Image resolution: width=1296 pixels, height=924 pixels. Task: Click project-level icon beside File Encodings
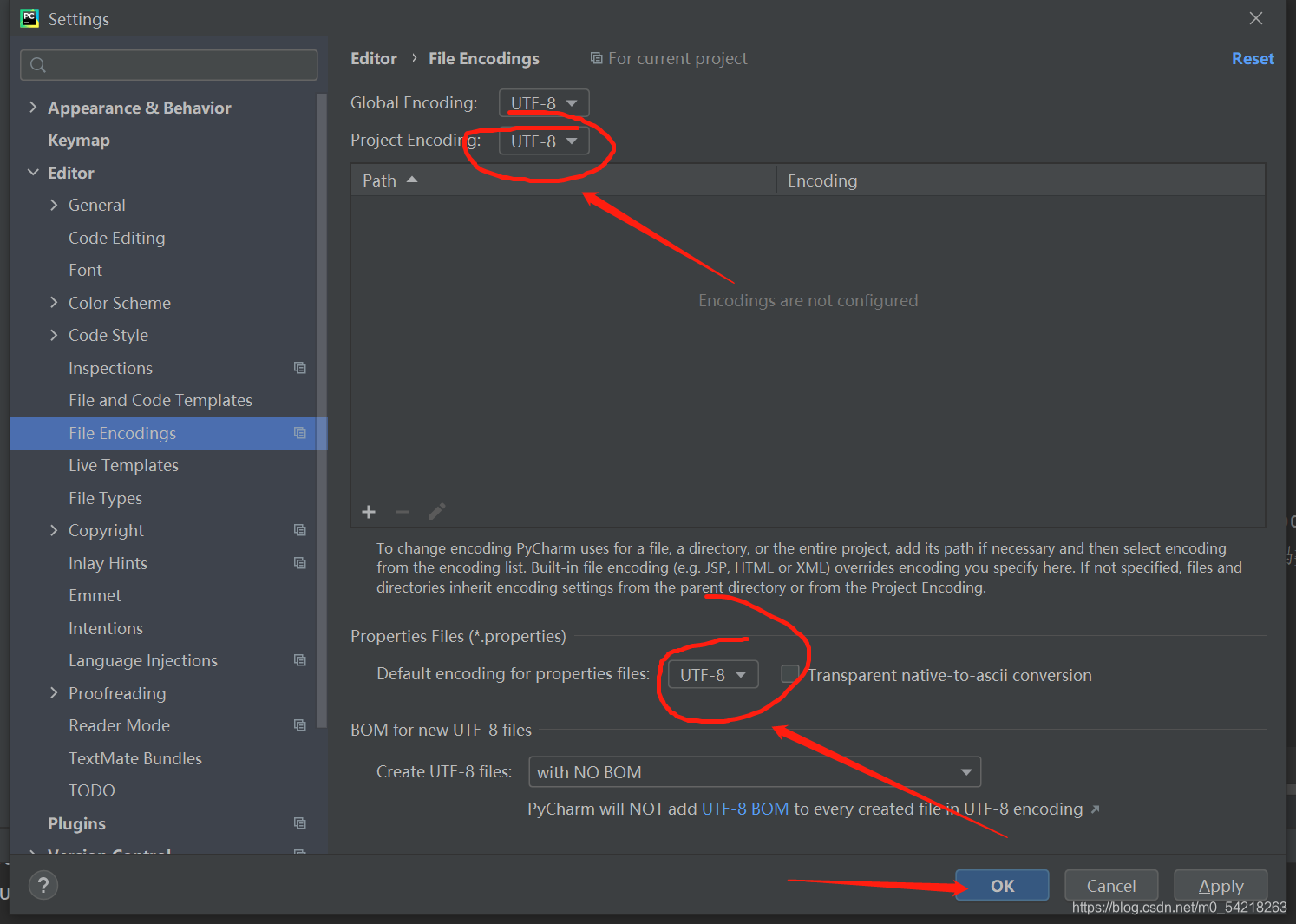coord(300,433)
